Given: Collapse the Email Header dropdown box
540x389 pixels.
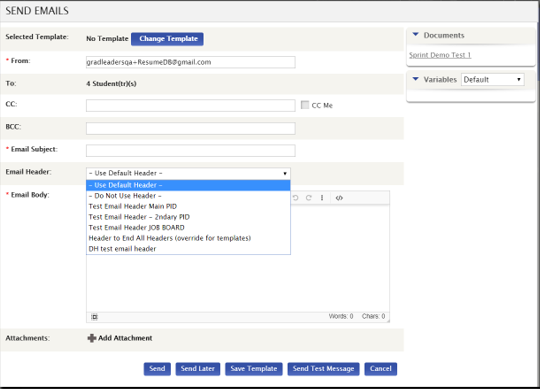Looking at the screenshot, I should (188, 173).
